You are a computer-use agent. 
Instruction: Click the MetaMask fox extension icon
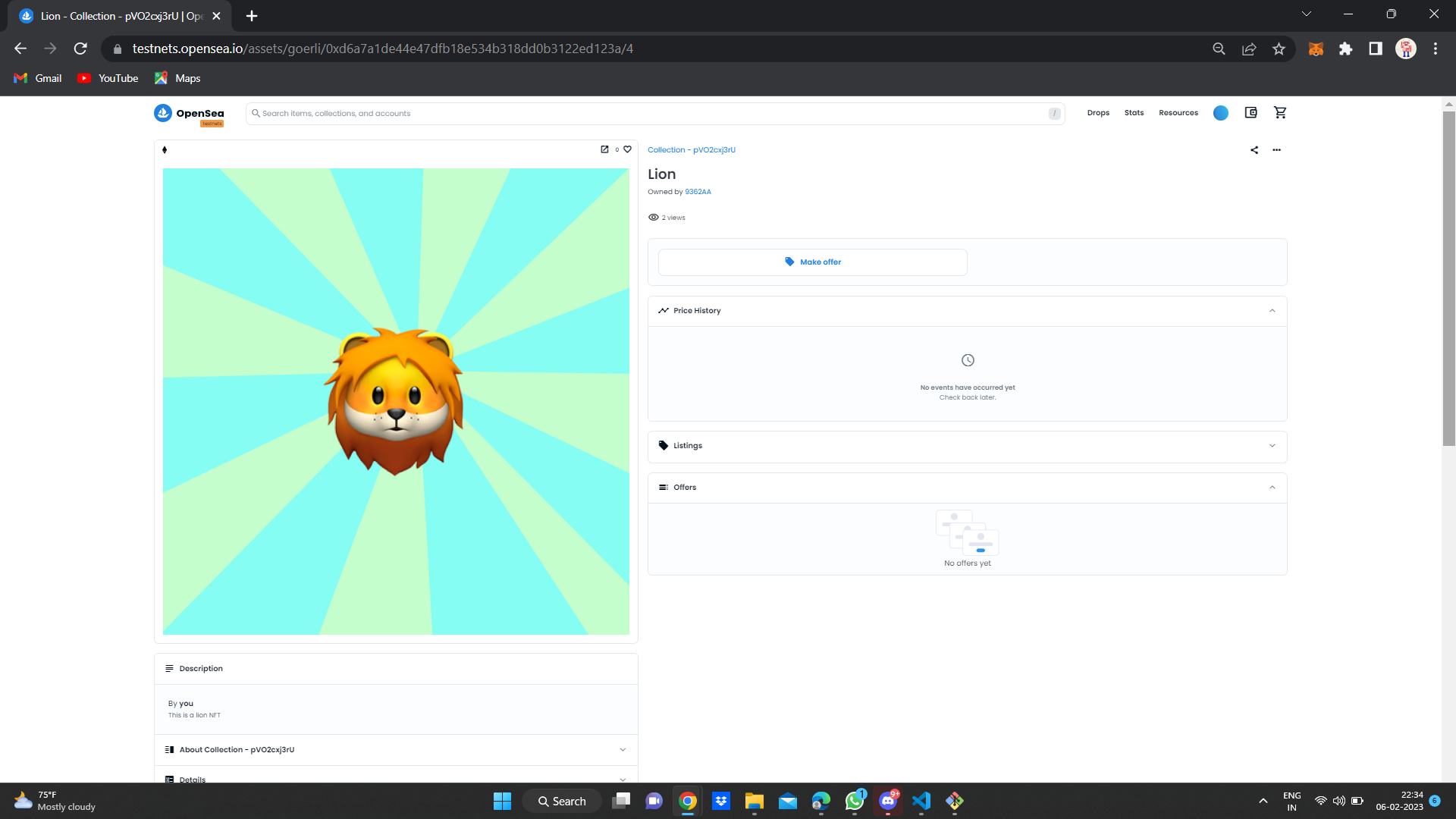tap(1316, 49)
